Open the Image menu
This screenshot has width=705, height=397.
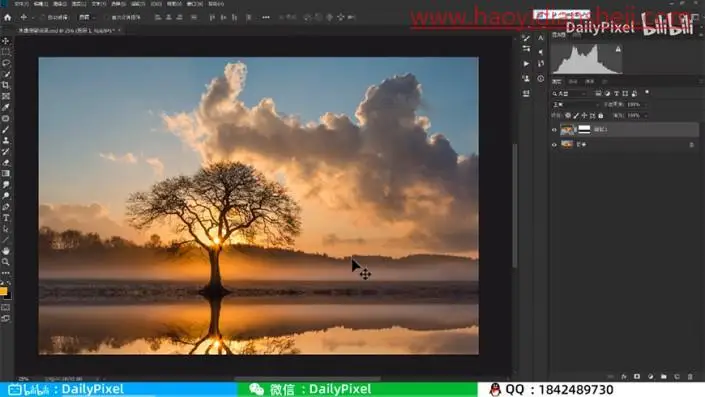(60, 4)
